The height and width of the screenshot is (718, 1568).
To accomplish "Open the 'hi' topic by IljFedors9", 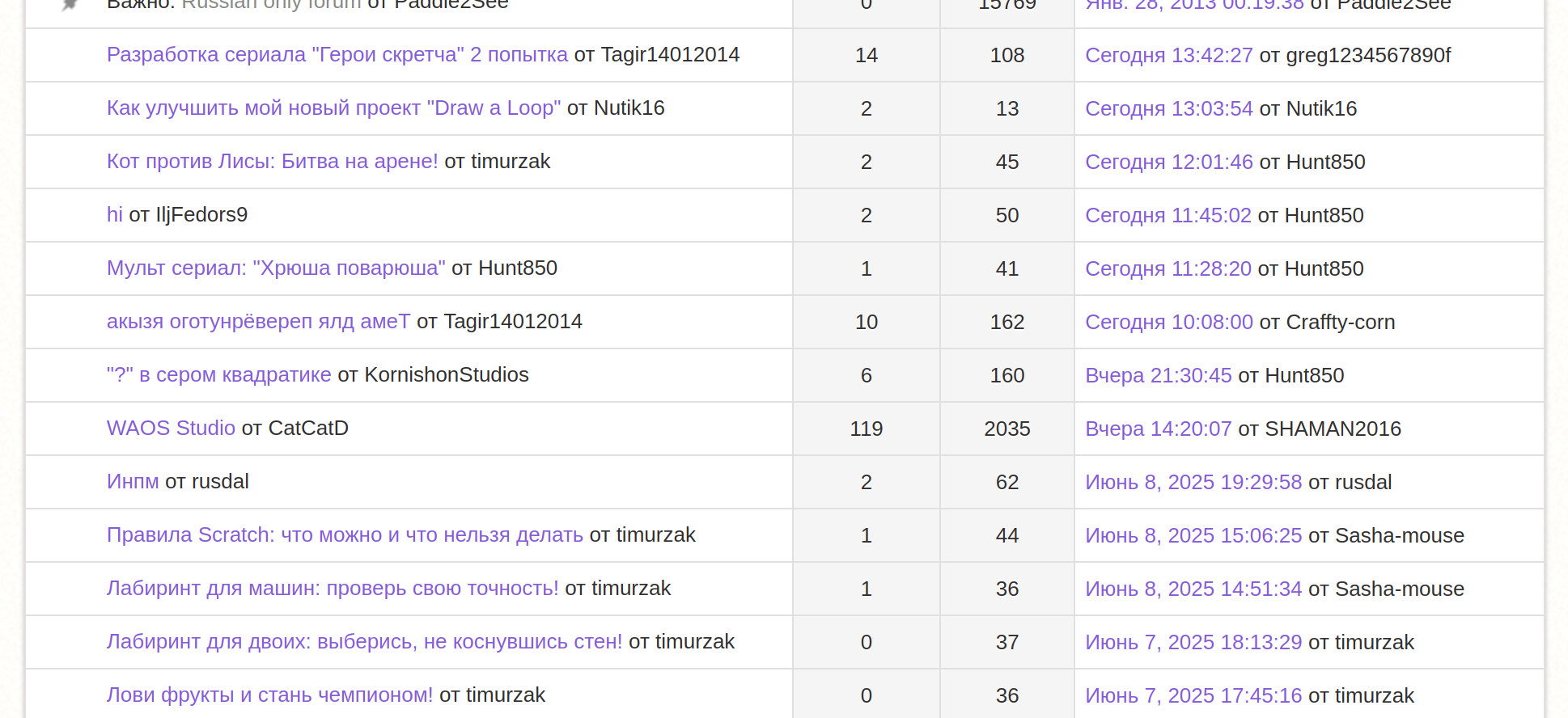I will coord(114,215).
